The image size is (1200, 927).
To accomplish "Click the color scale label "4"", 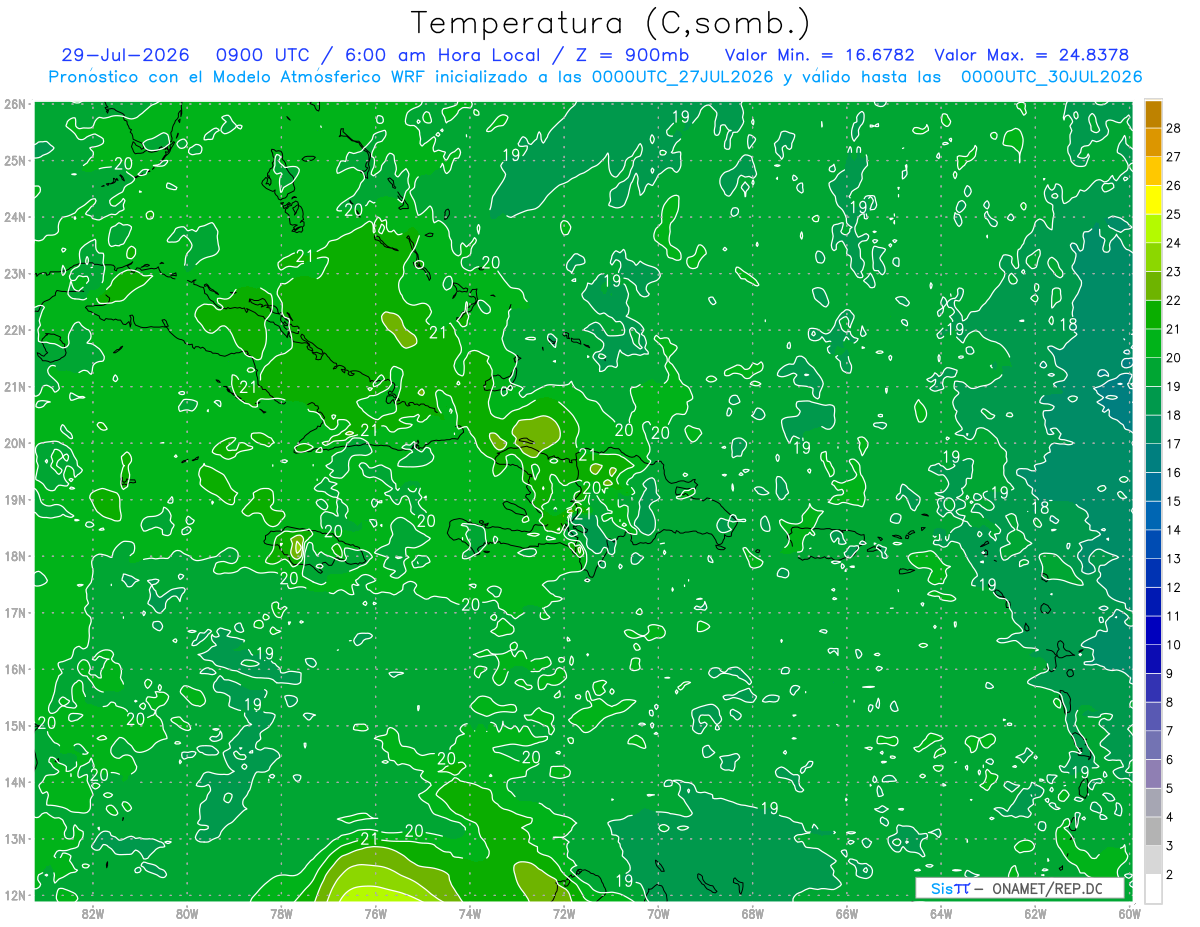I will click(x=1170, y=818).
